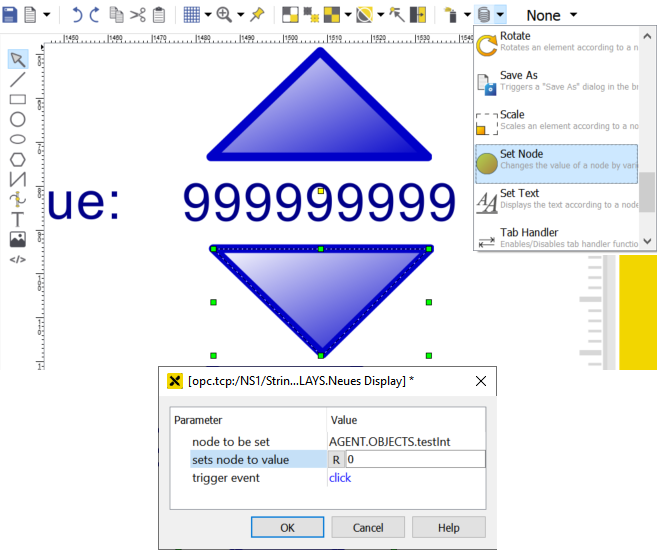
Task: Click the yellow color bar on the right
Action: coord(638,312)
